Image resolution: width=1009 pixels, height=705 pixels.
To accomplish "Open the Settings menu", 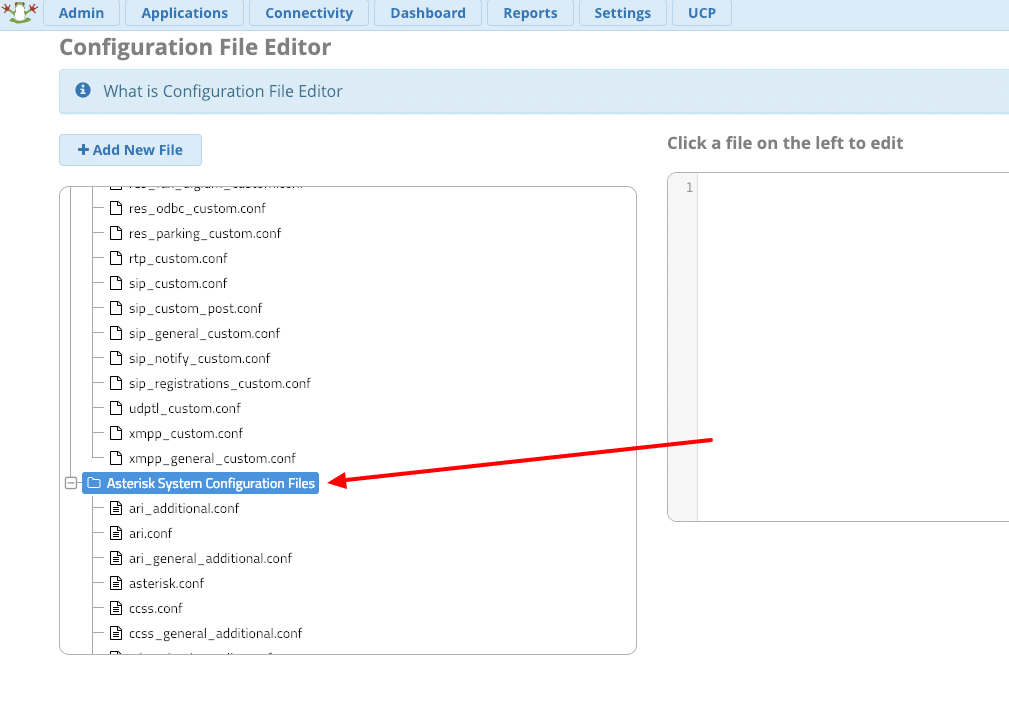I will (622, 13).
